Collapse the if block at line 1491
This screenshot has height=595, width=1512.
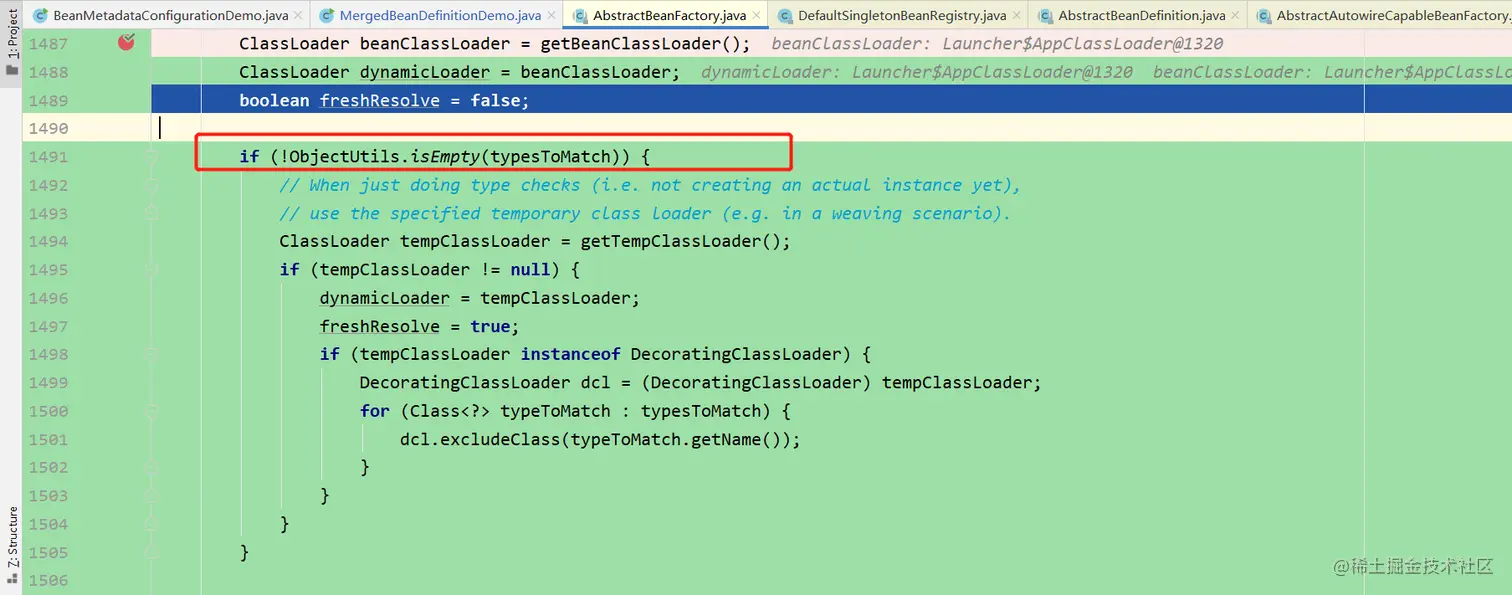coord(151,157)
